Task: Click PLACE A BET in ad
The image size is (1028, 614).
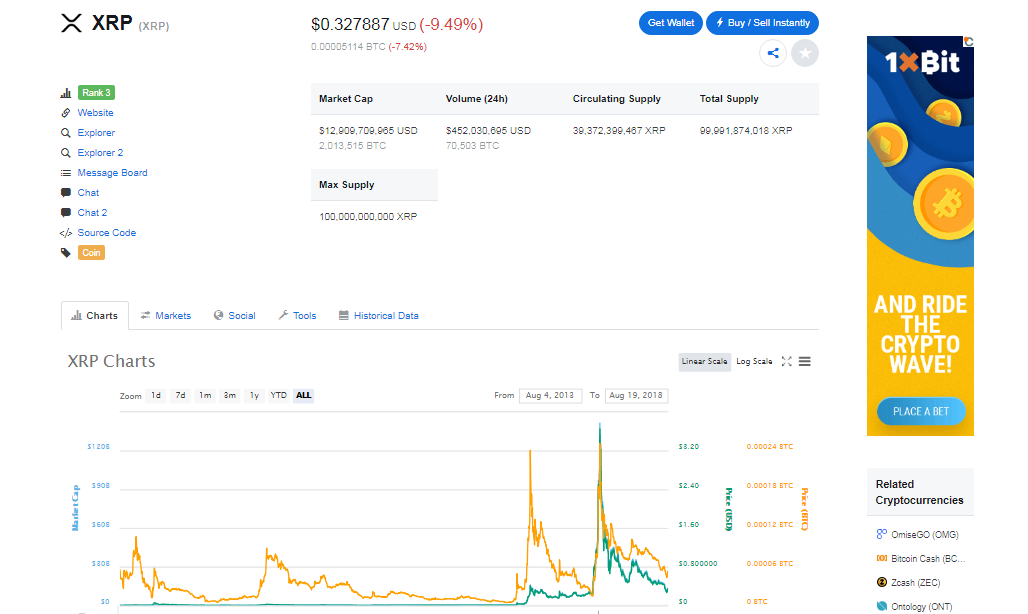Action: pos(921,412)
